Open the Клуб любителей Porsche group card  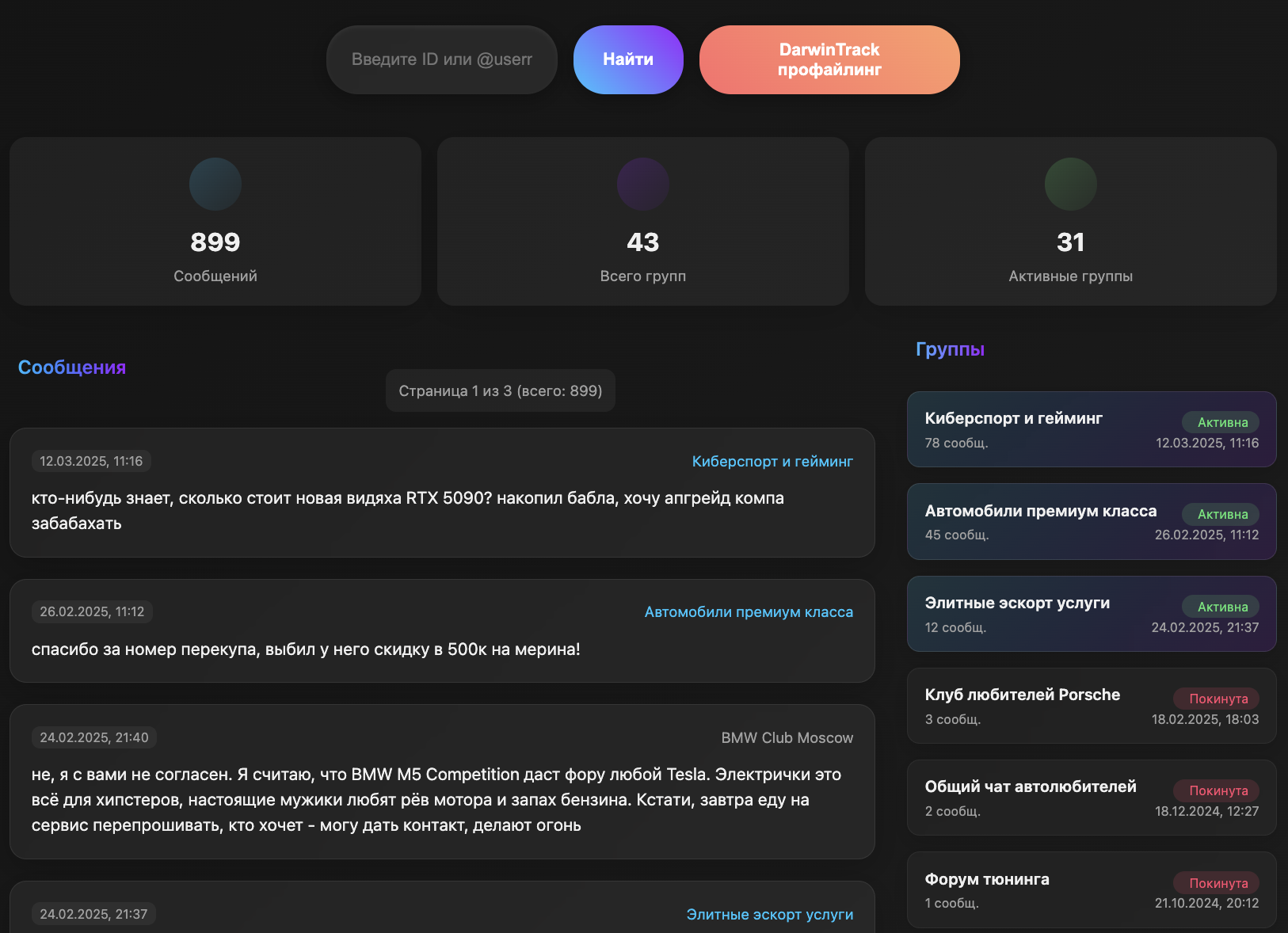point(1092,706)
